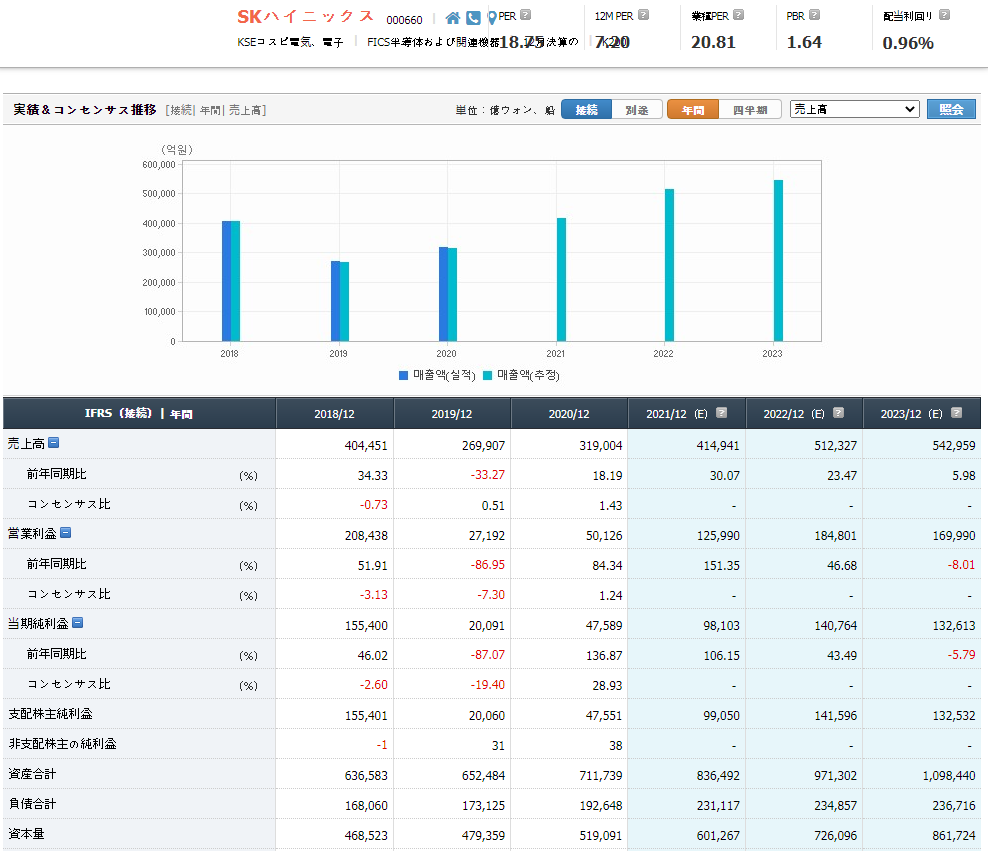Open the 売上高 dropdown selector
Screen dimensions: 988x851
tap(854, 109)
